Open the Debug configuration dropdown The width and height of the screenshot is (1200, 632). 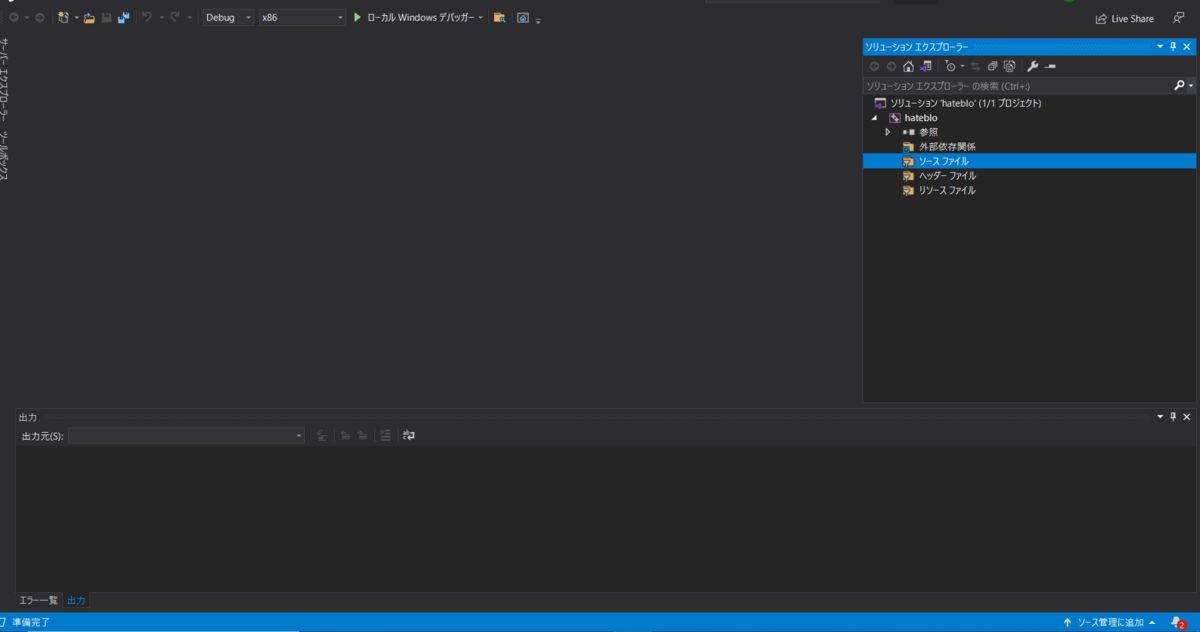(x=229, y=18)
